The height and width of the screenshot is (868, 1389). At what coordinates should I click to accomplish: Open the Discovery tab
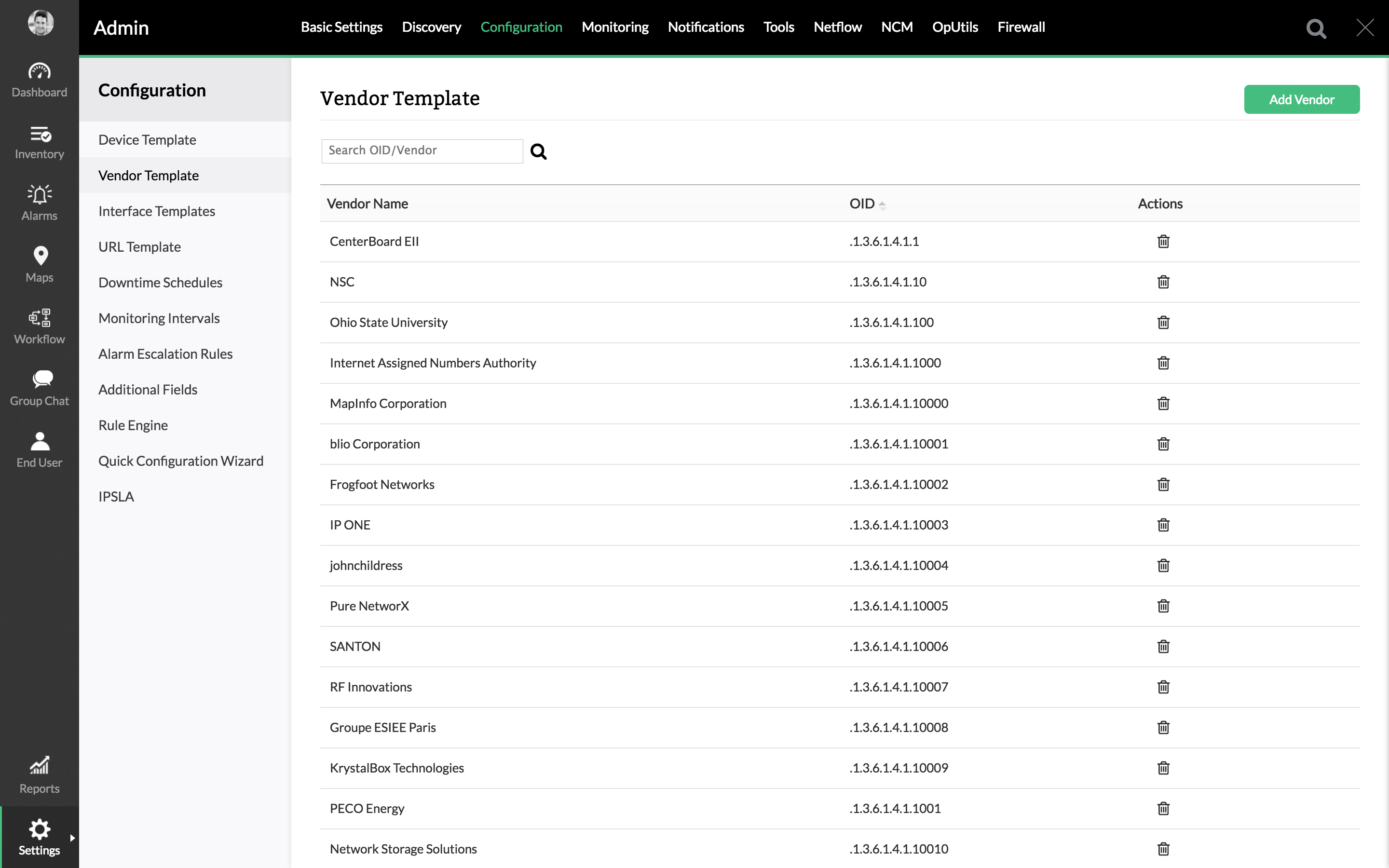click(x=431, y=27)
